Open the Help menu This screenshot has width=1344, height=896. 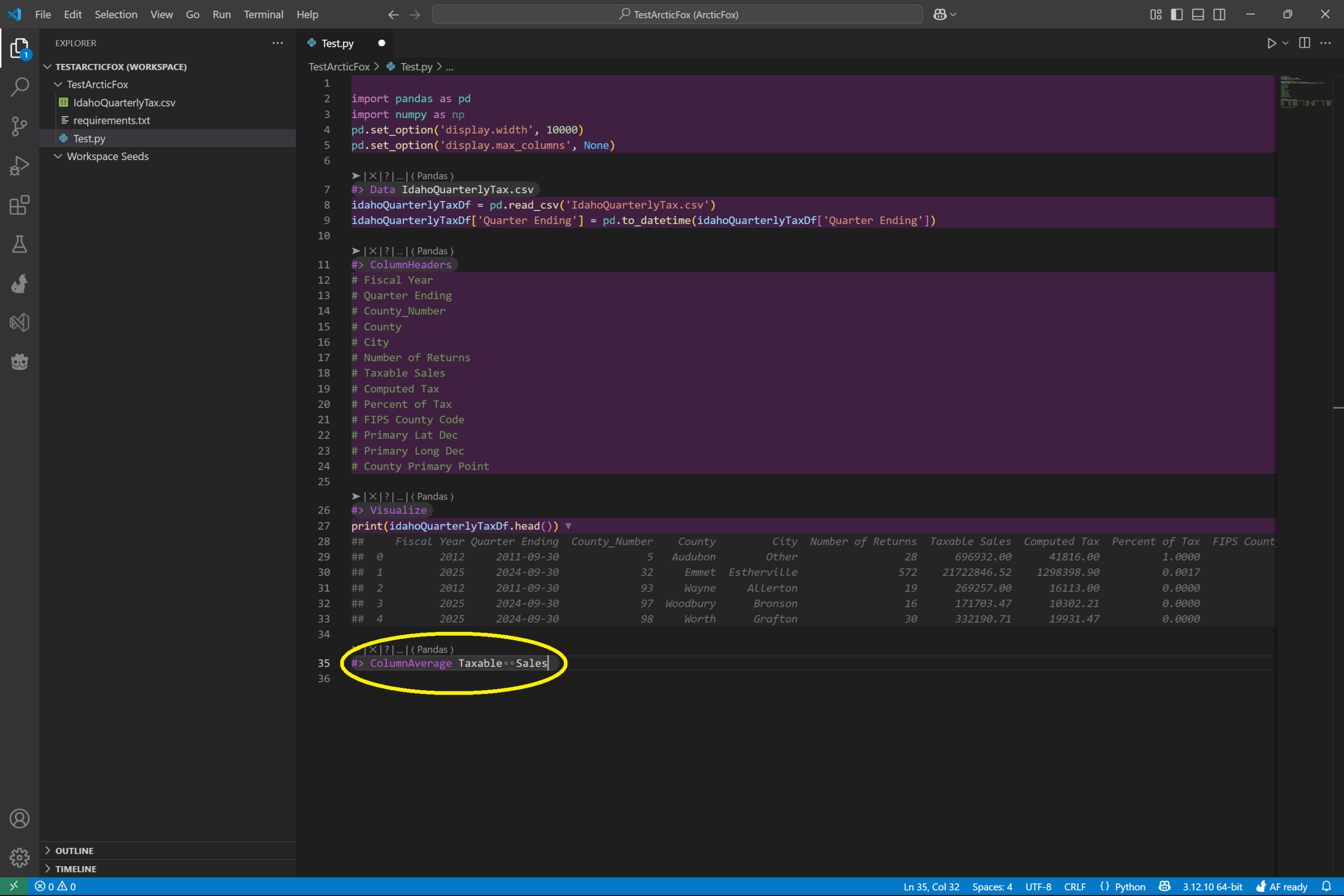point(308,14)
